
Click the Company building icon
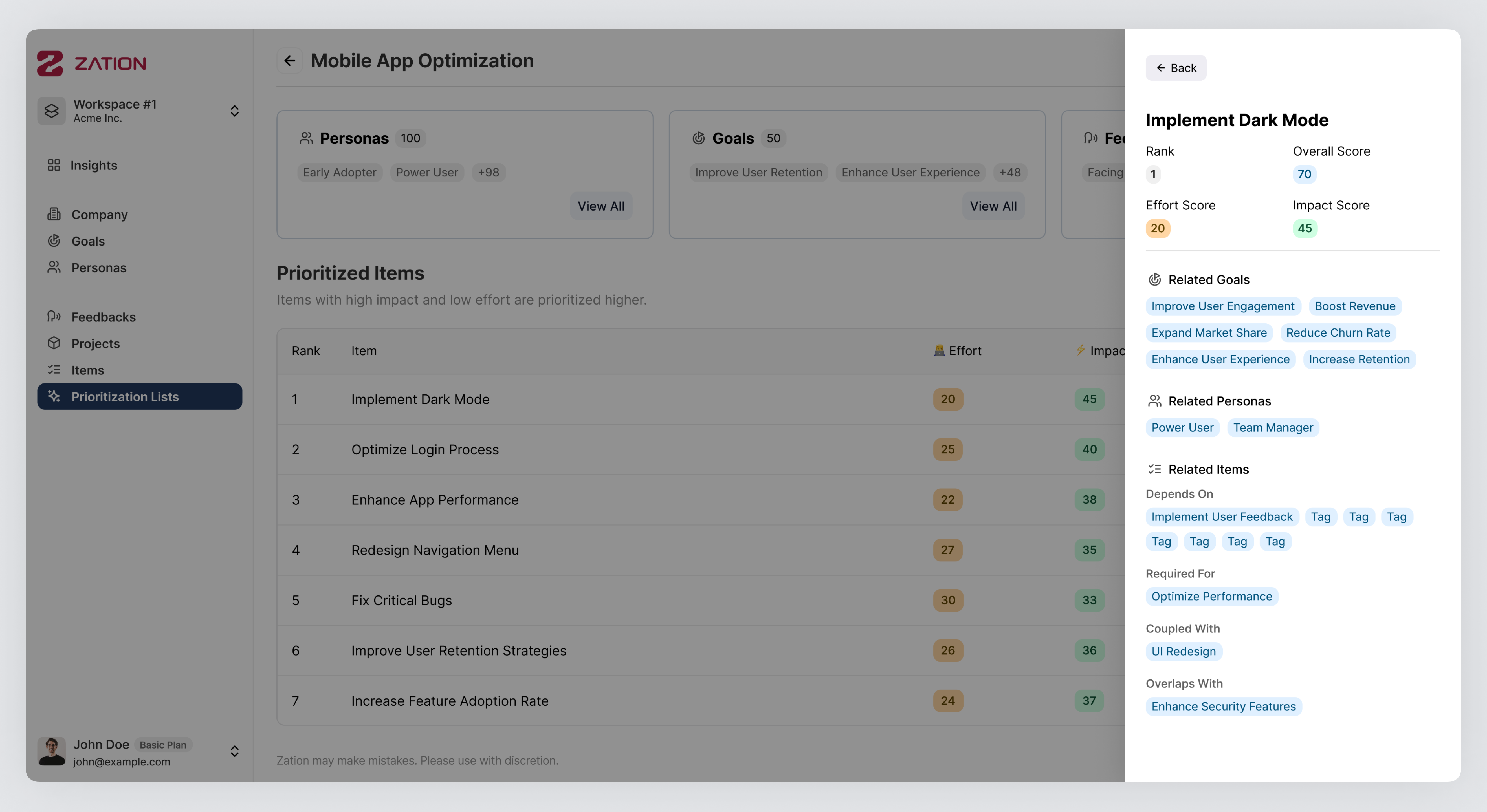54,214
